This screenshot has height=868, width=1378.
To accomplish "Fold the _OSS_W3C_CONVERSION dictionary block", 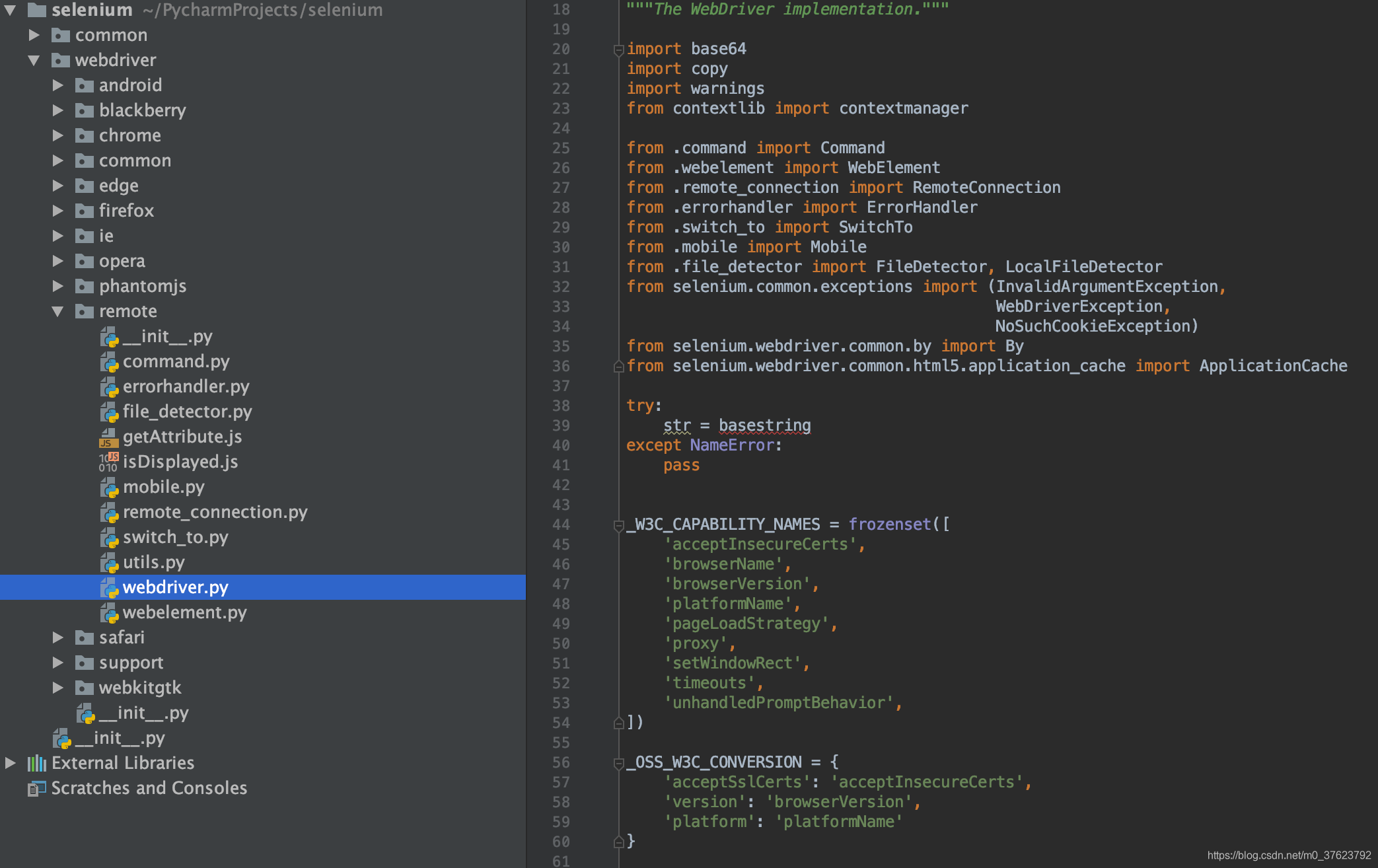I will tap(618, 763).
